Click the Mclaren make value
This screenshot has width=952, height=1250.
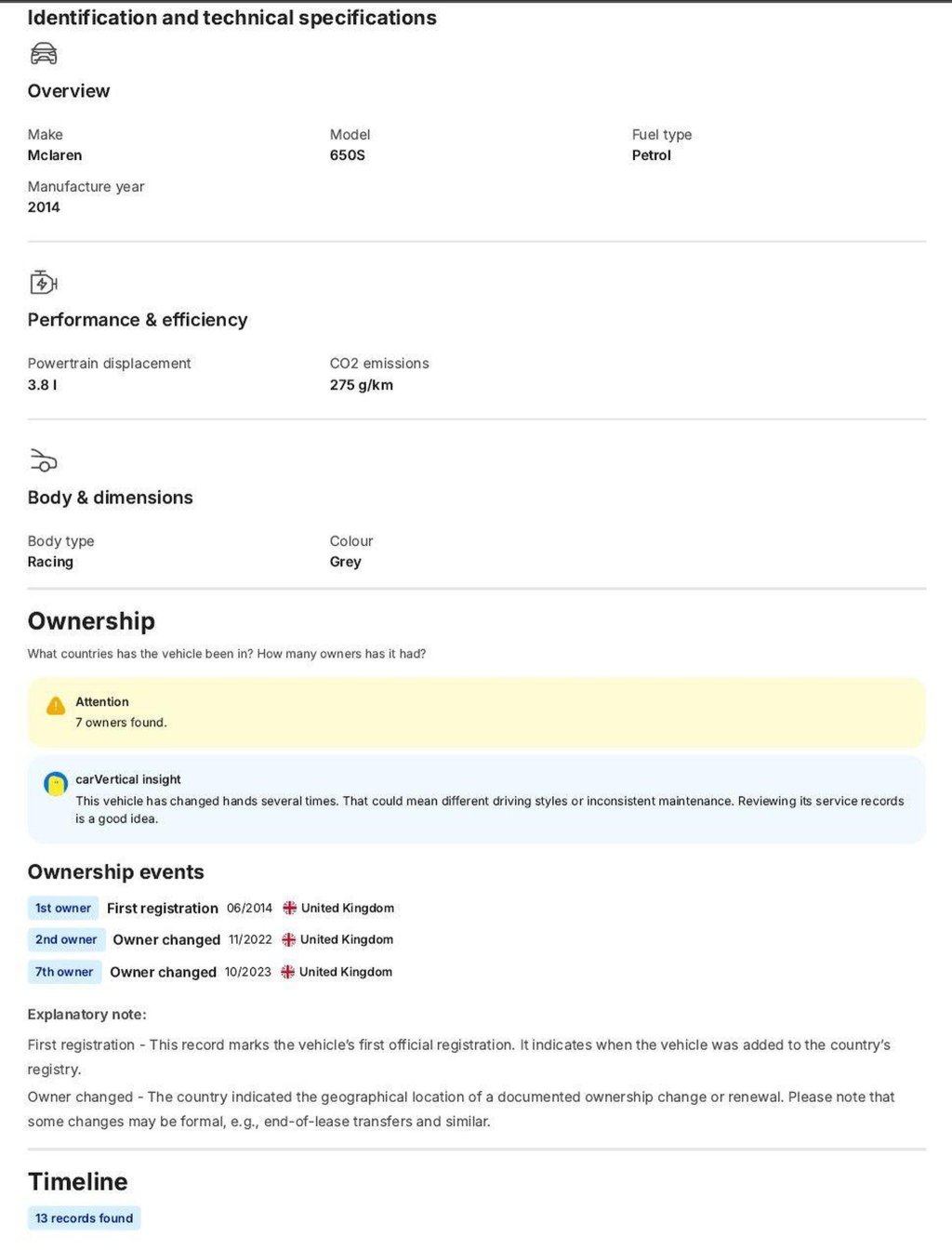[55, 155]
